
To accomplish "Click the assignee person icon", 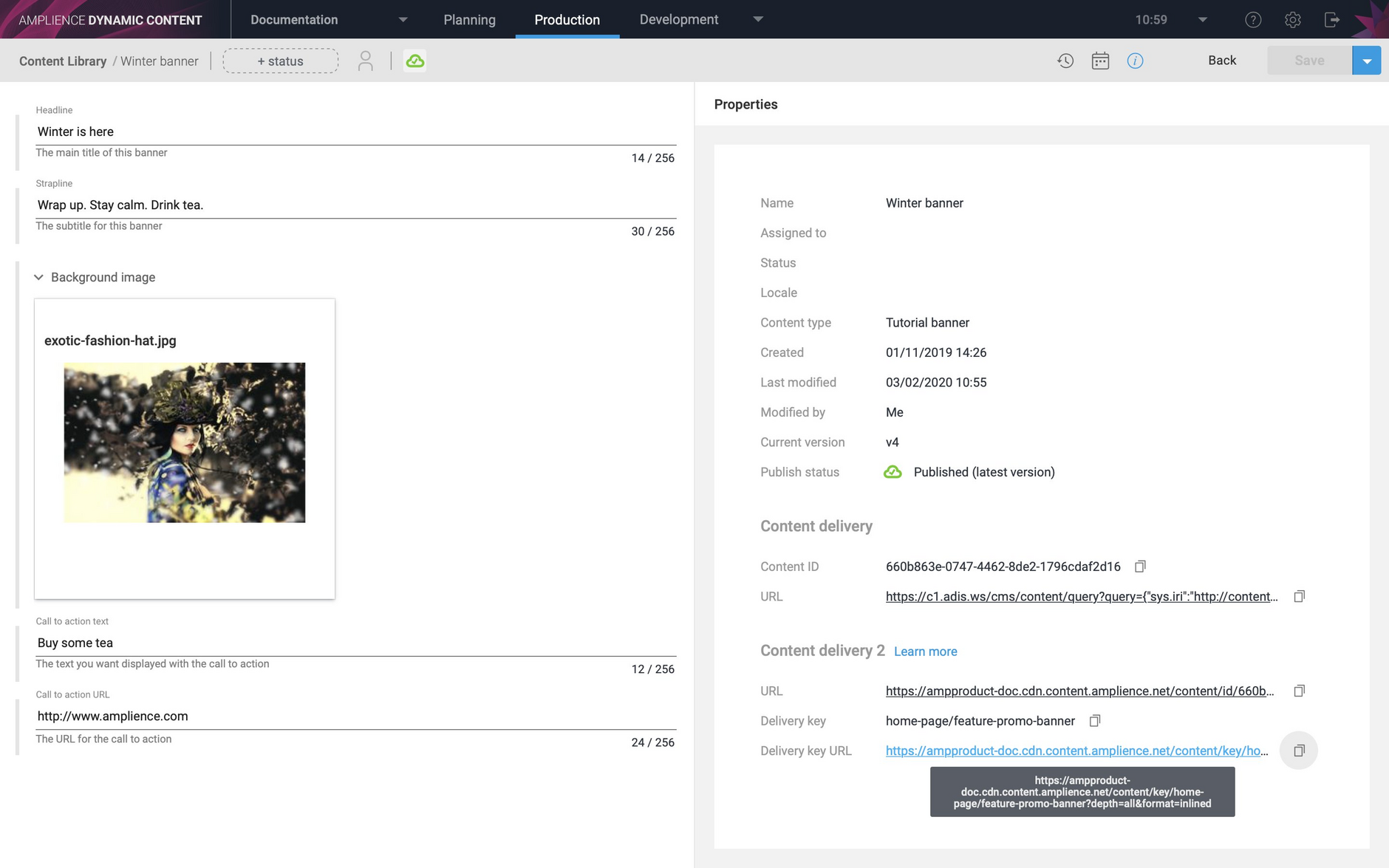I will tap(366, 61).
